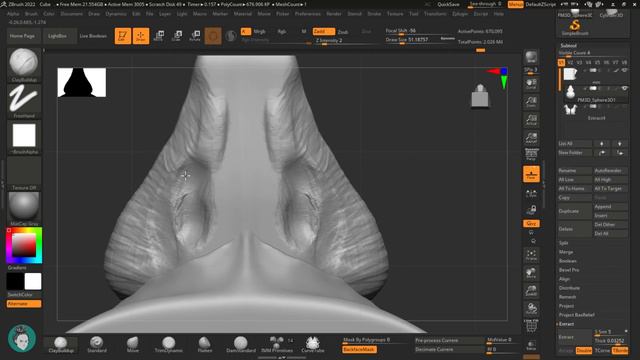Open the ClayBuildup brush thumbnail at left
Viewport: 640px width, 360px height.
(24, 64)
